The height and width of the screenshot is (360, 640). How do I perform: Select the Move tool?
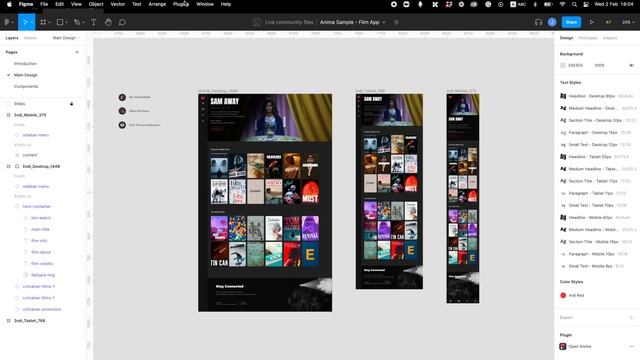pyautogui.click(x=24, y=22)
